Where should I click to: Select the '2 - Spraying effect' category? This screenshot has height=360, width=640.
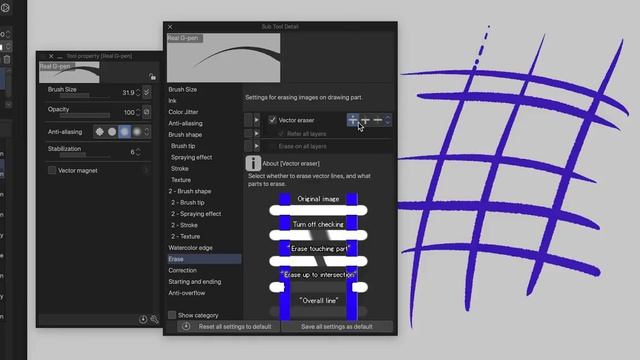pyautogui.click(x=196, y=214)
